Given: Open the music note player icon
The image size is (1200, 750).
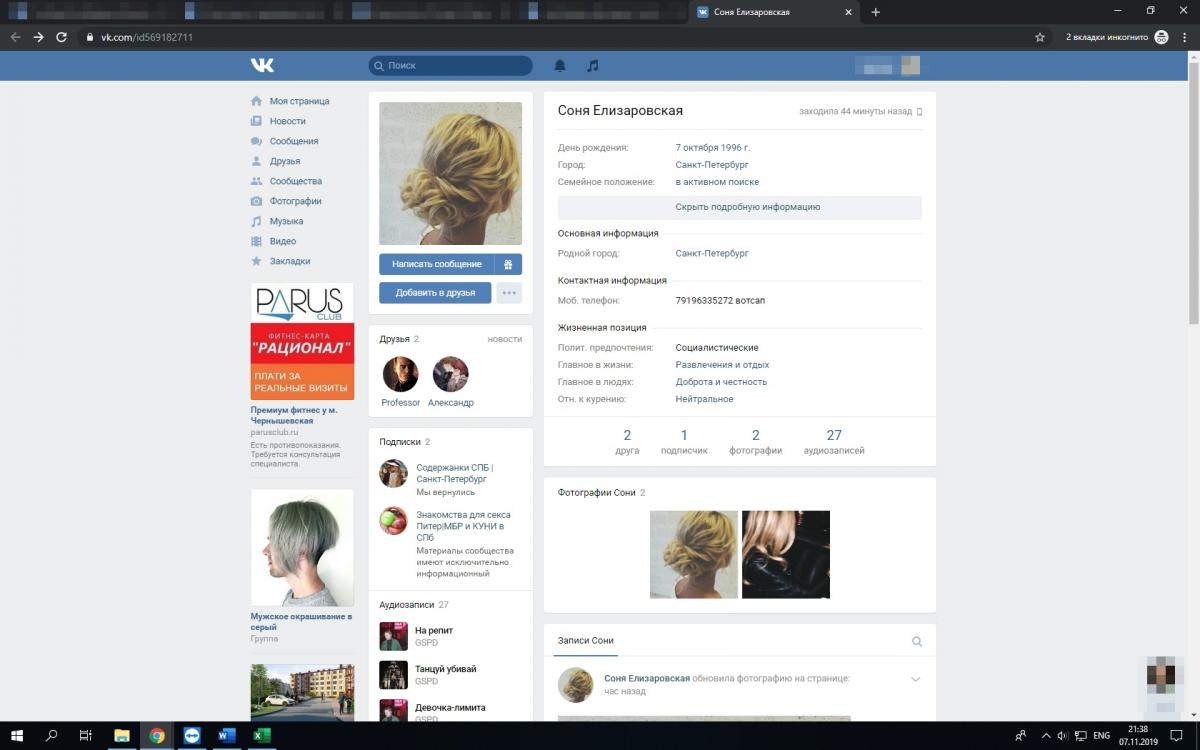Looking at the screenshot, I should [x=593, y=65].
